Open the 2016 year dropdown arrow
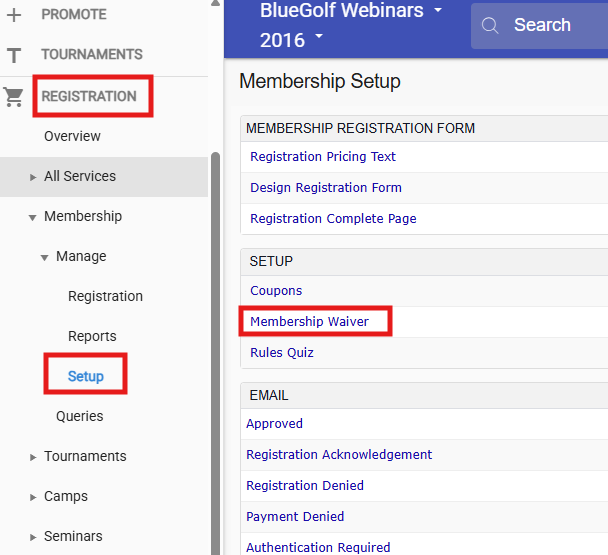Image resolution: width=608 pixels, height=555 pixels. click(x=319, y=36)
